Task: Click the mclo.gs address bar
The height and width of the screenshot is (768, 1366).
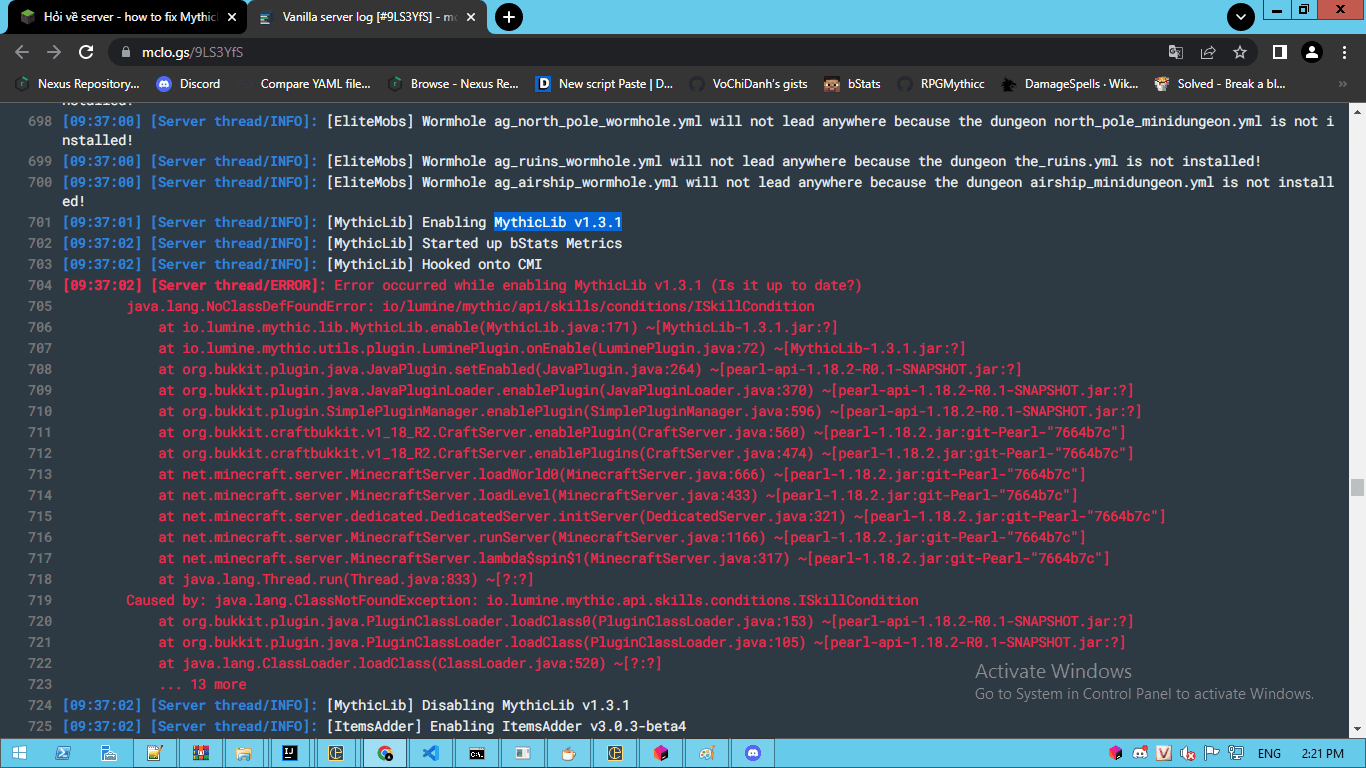Action: tap(640, 52)
